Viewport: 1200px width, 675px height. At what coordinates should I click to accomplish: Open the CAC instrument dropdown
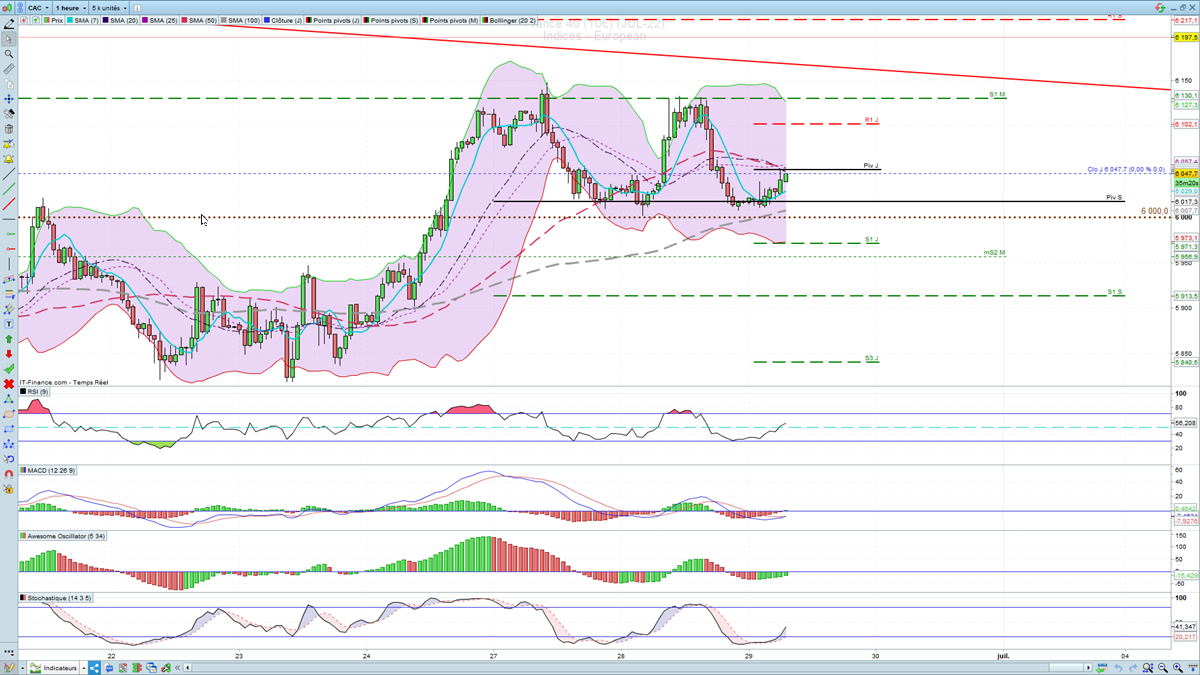[x=38, y=8]
